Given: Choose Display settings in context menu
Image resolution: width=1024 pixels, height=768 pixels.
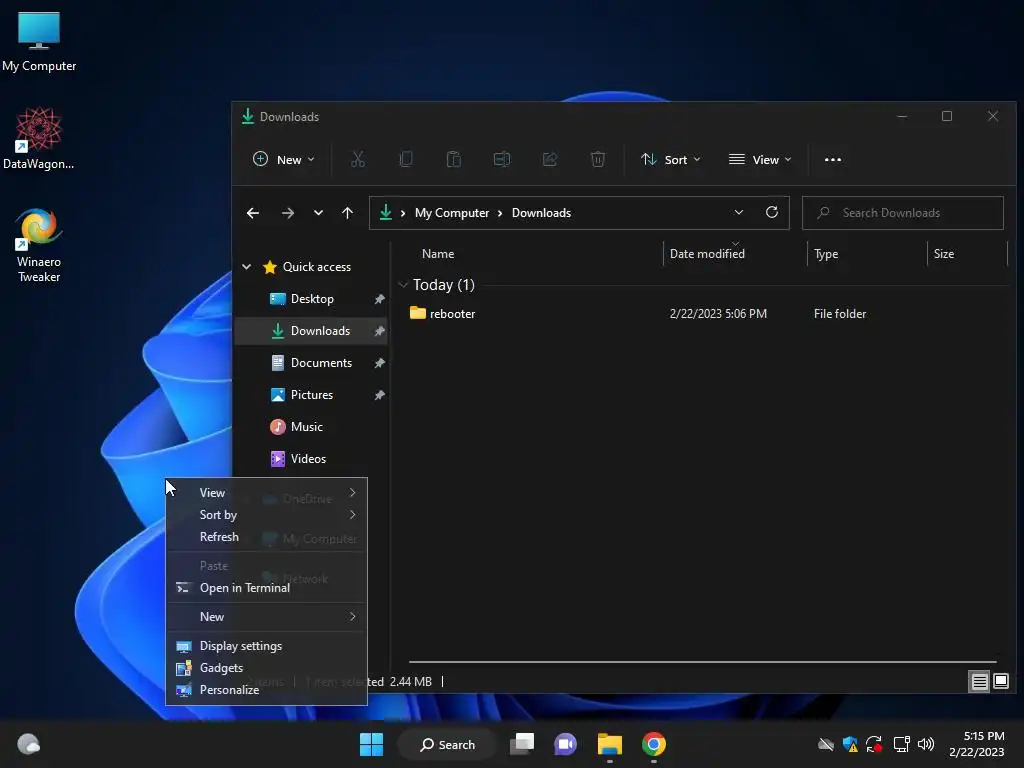Looking at the screenshot, I should coord(266,646).
